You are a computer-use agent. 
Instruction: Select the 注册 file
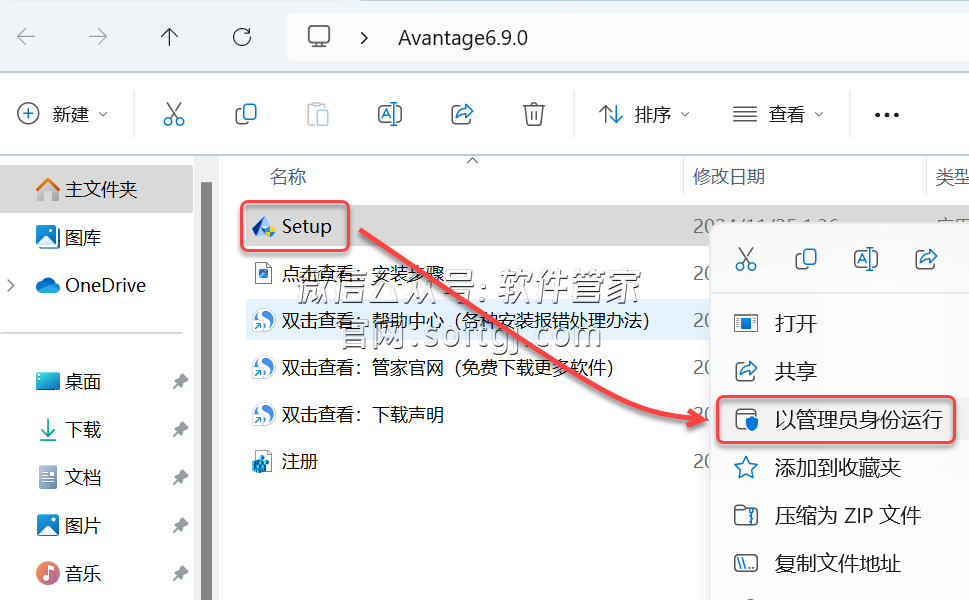click(285, 462)
